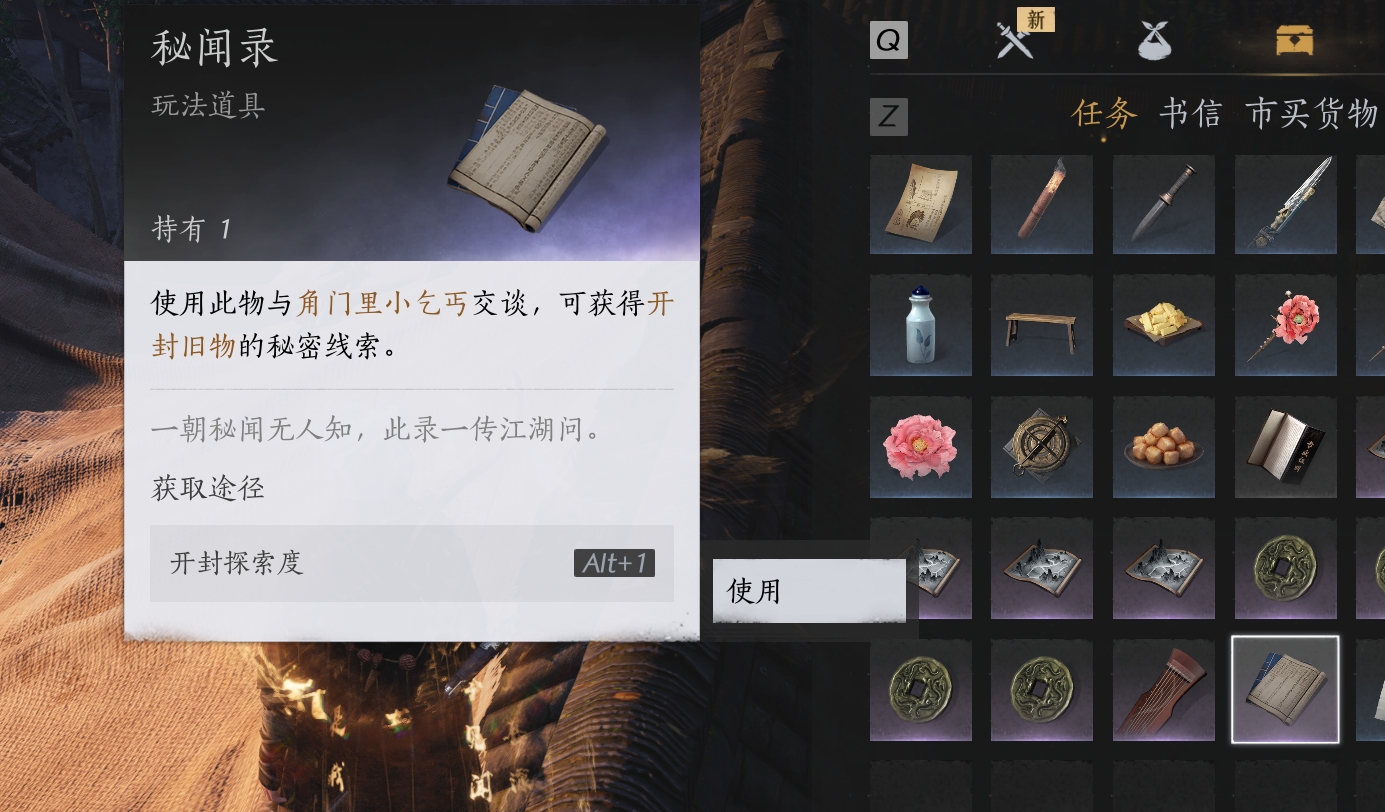Select the guqin zither item

[1164, 690]
